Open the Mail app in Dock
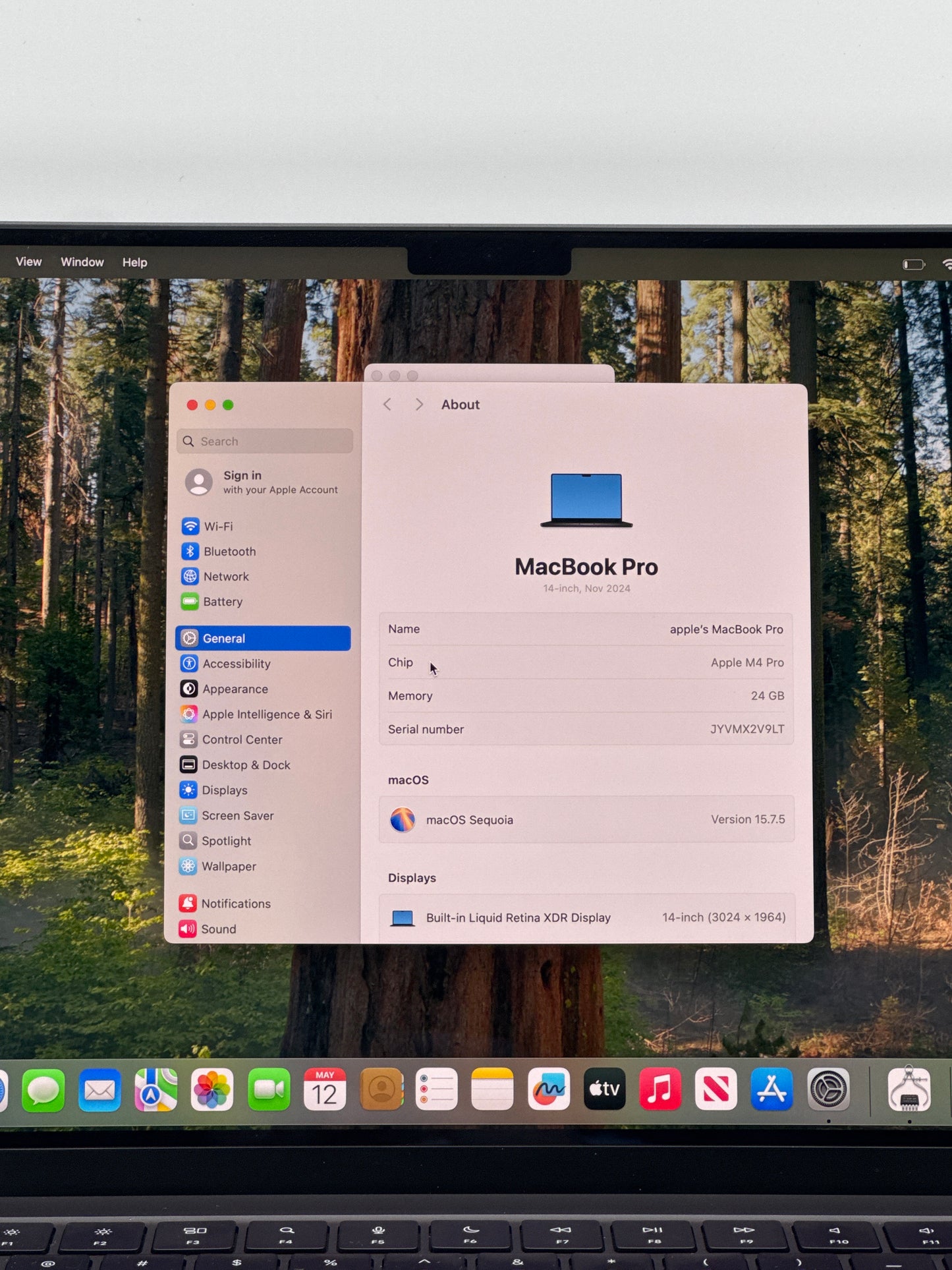Image resolution: width=952 pixels, height=1270 pixels. pyautogui.click(x=99, y=1089)
